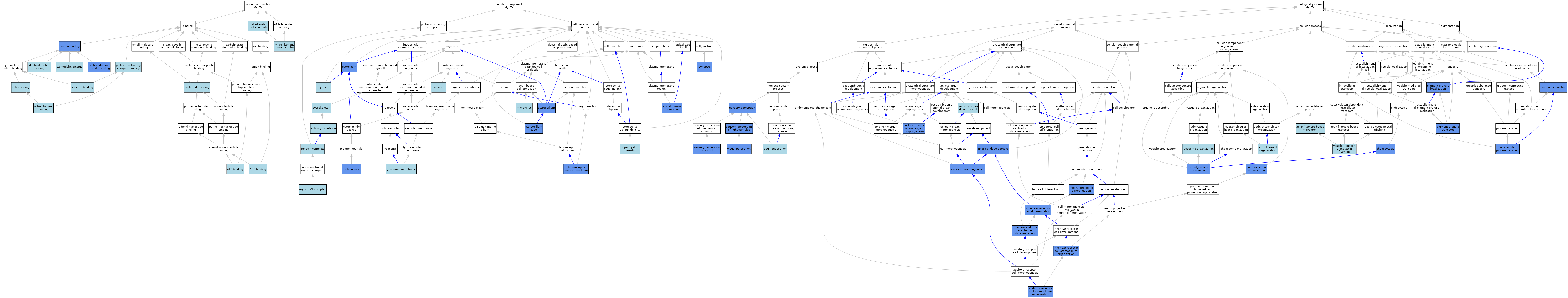This screenshot has height=298, width=1568.
Task: Click the 'endocytosis' node
Action: (x=1399, y=108)
